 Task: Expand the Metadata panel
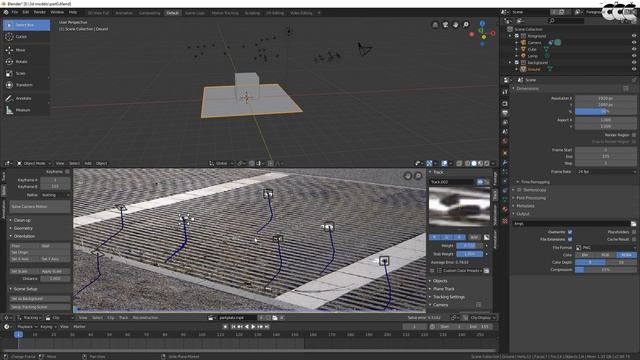pyautogui.click(x=525, y=206)
